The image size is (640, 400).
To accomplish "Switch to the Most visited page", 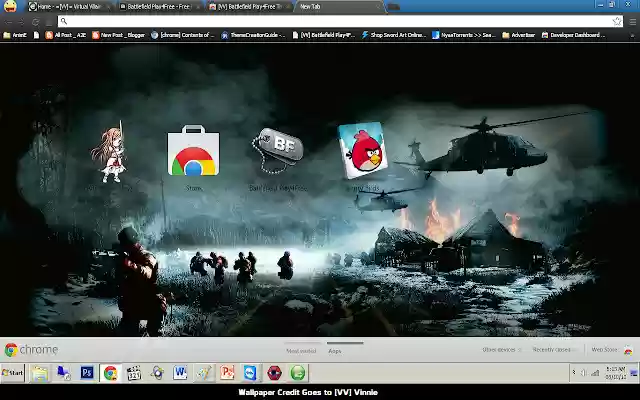I will click(x=301, y=351).
